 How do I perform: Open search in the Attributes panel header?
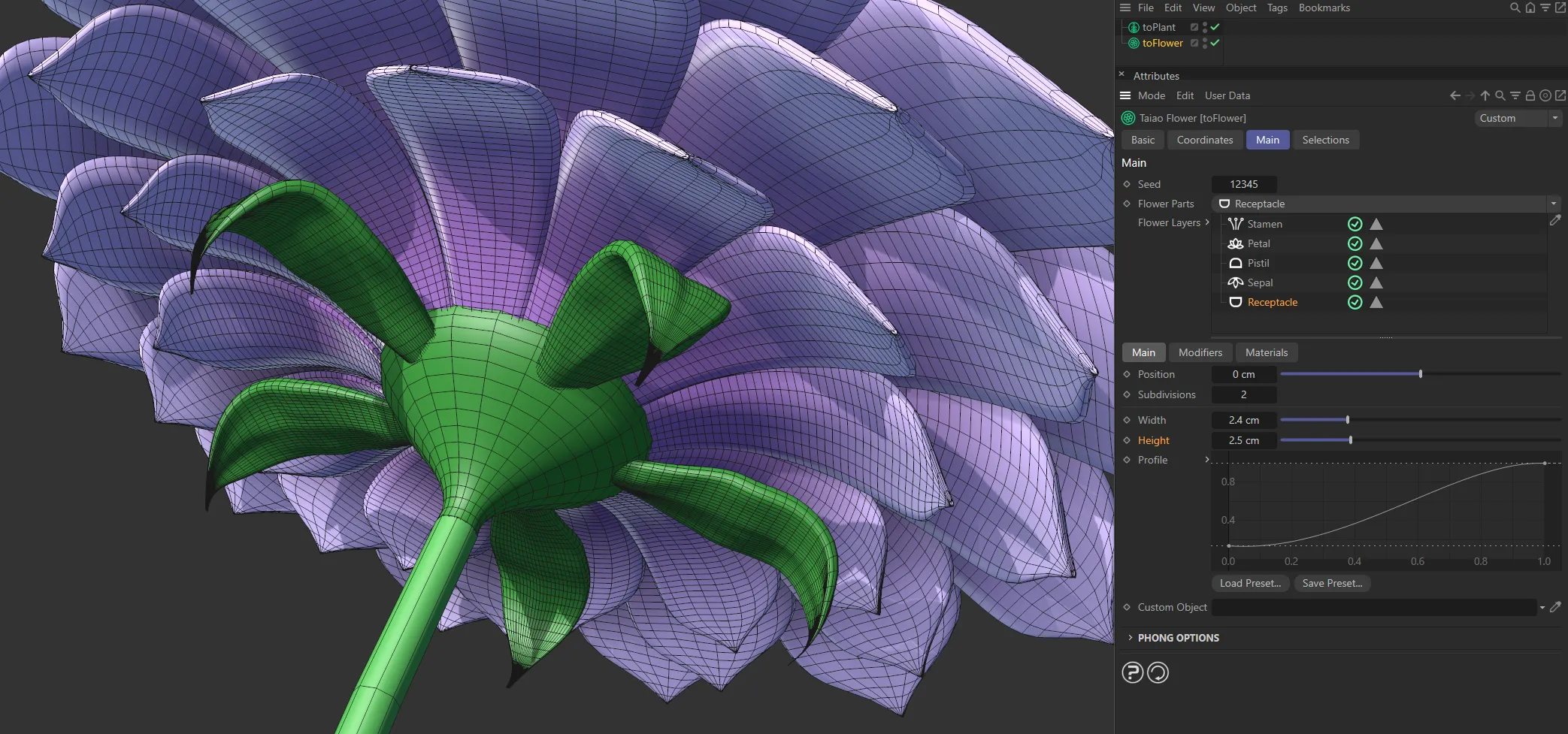pos(1500,95)
